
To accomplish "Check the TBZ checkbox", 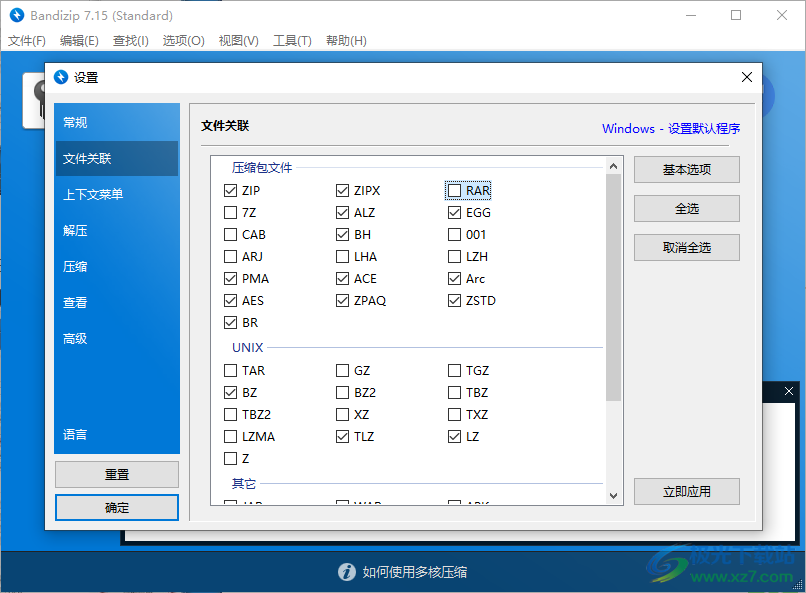I will pos(454,393).
